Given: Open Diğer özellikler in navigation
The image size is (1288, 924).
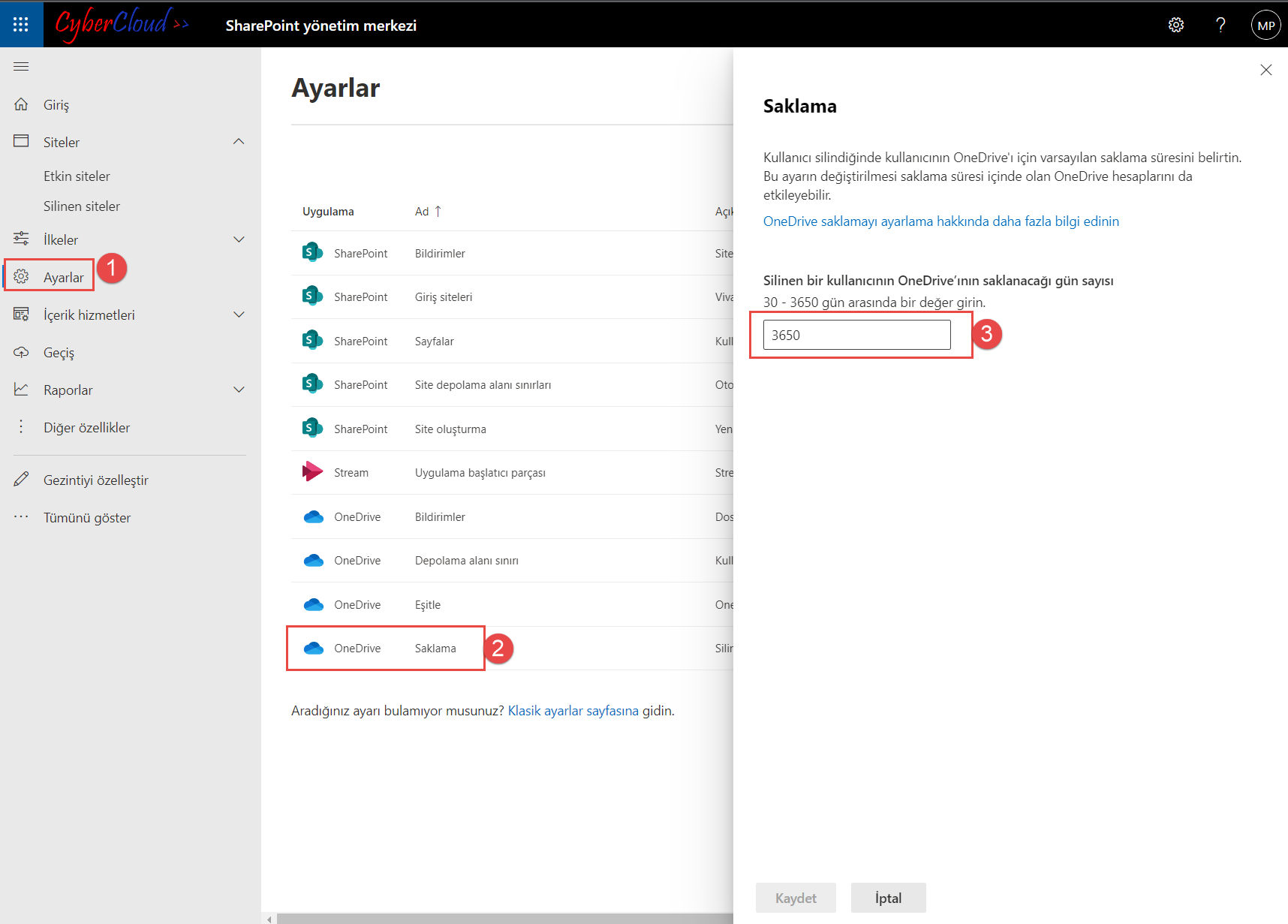Looking at the screenshot, I should (x=86, y=428).
